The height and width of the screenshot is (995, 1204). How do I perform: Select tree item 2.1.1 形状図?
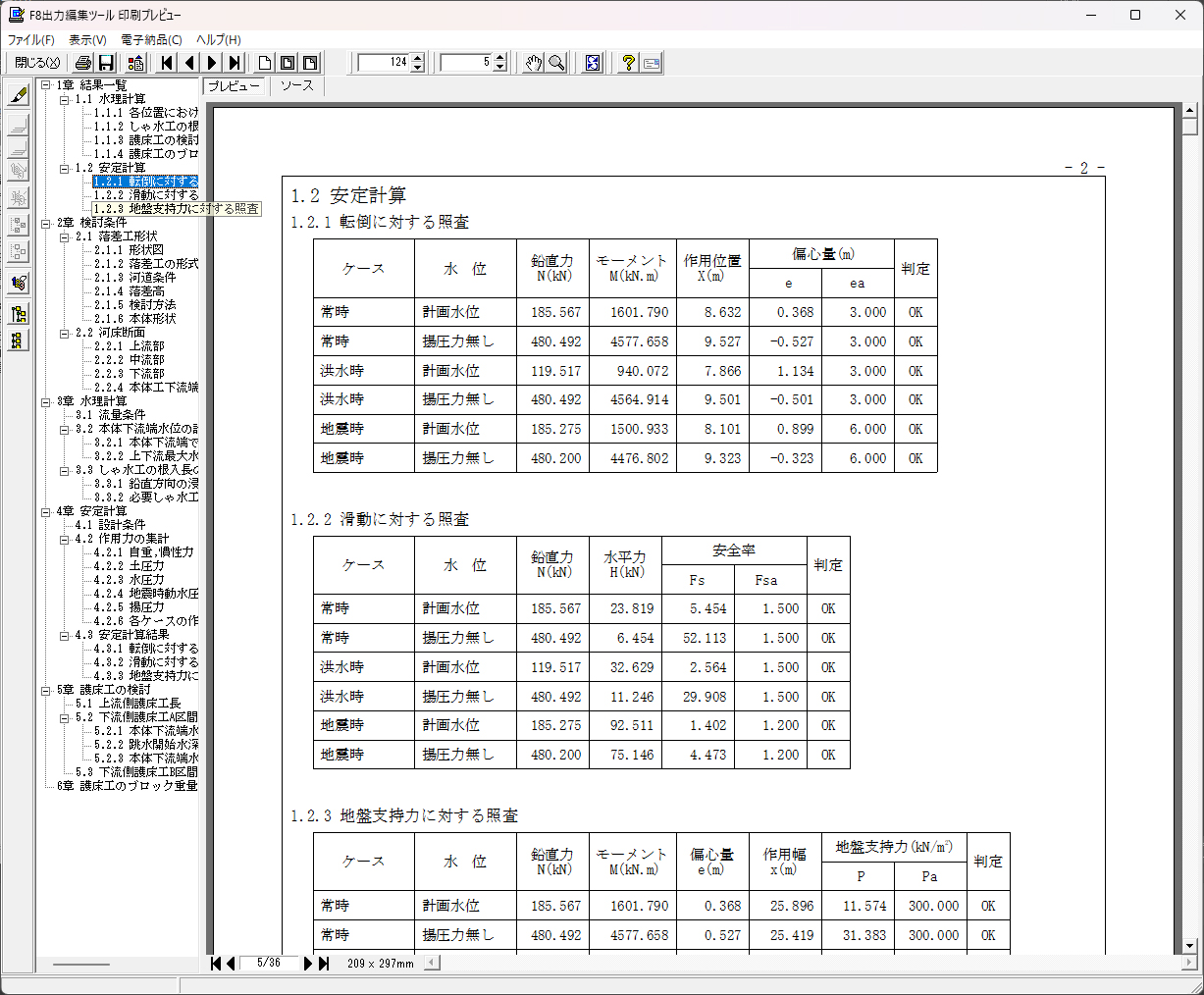click(x=129, y=250)
